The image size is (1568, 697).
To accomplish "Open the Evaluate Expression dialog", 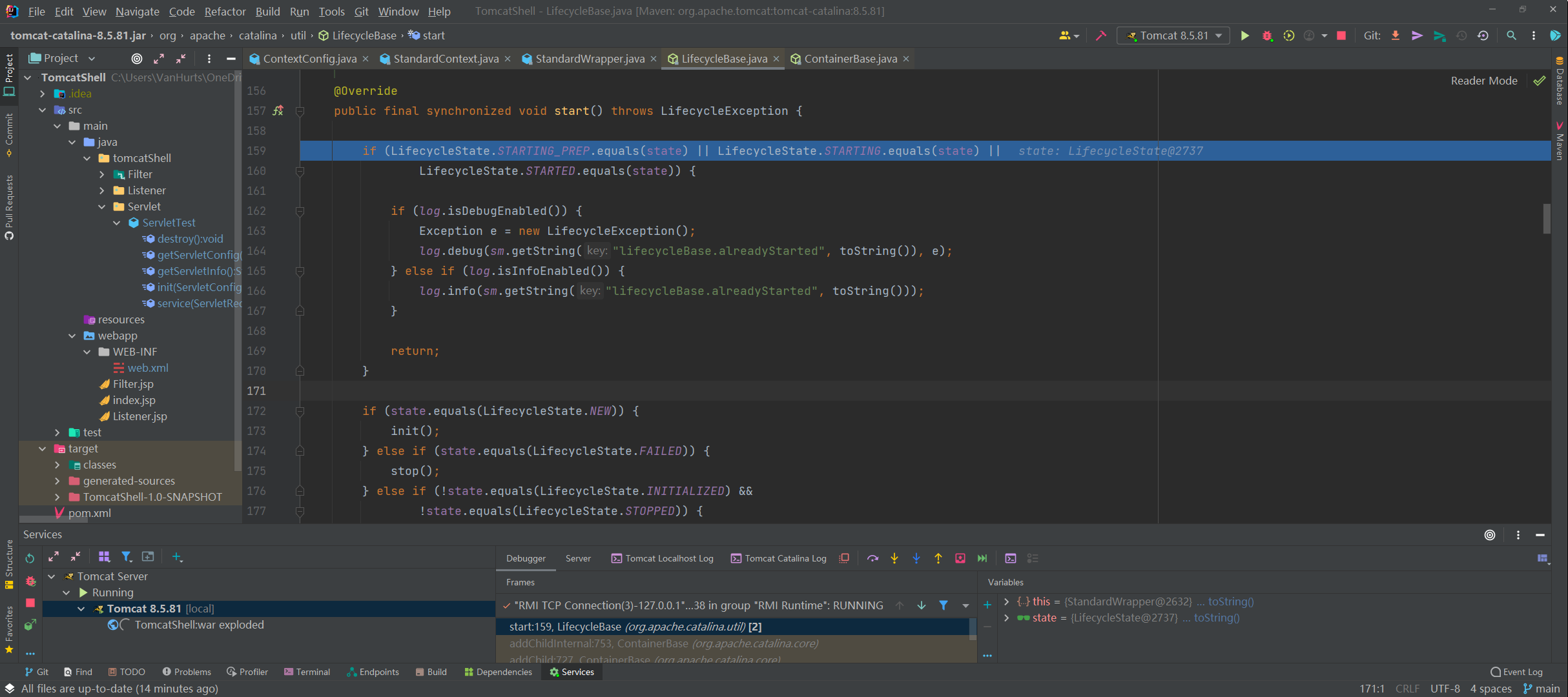I will (1011, 559).
